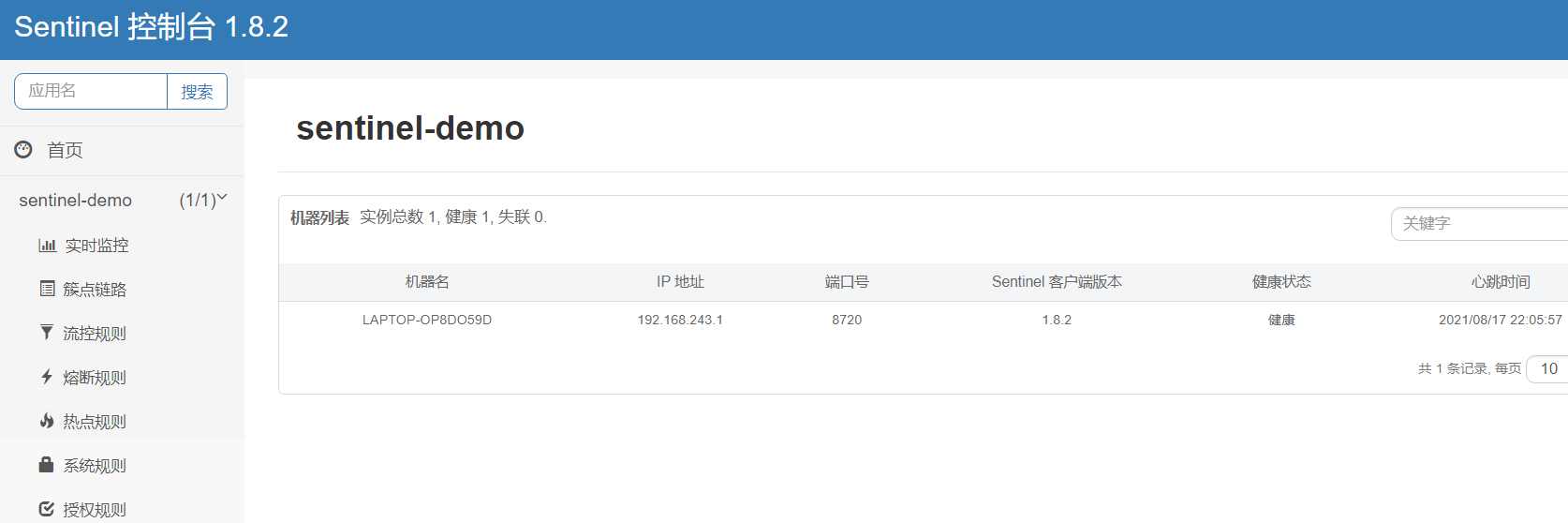1568x523 pixels.
Task: Click machine name LAPTOP-OP8DO59D cell
Action: tap(427, 320)
